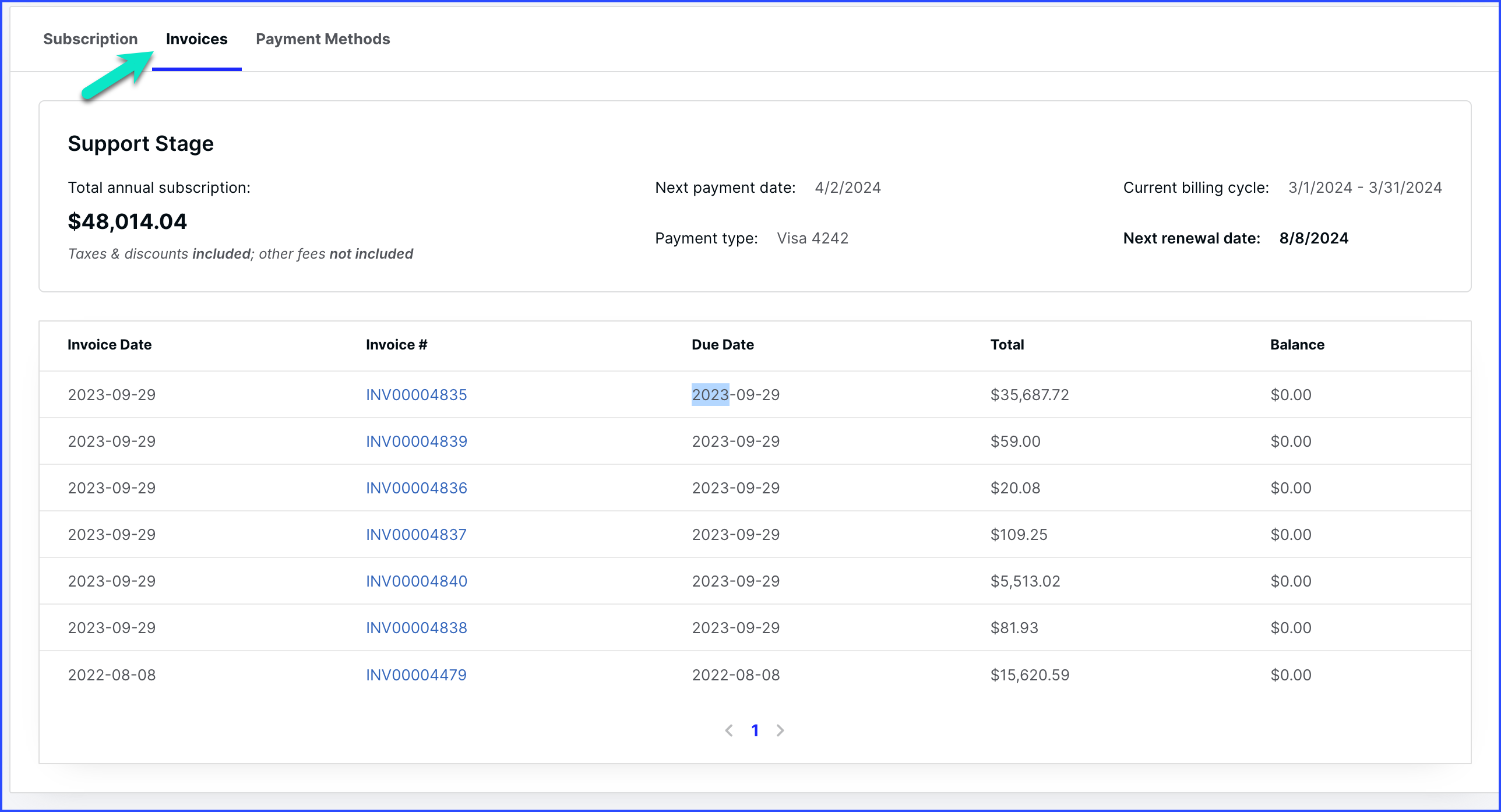The height and width of the screenshot is (812, 1501).
Task: Select page 1 in pagination
Action: tap(755, 730)
